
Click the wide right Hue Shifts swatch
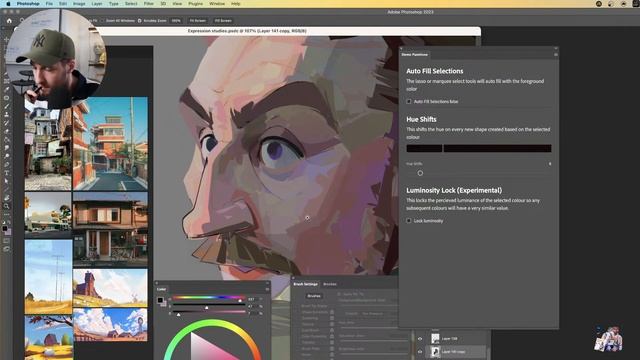click(497, 148)
